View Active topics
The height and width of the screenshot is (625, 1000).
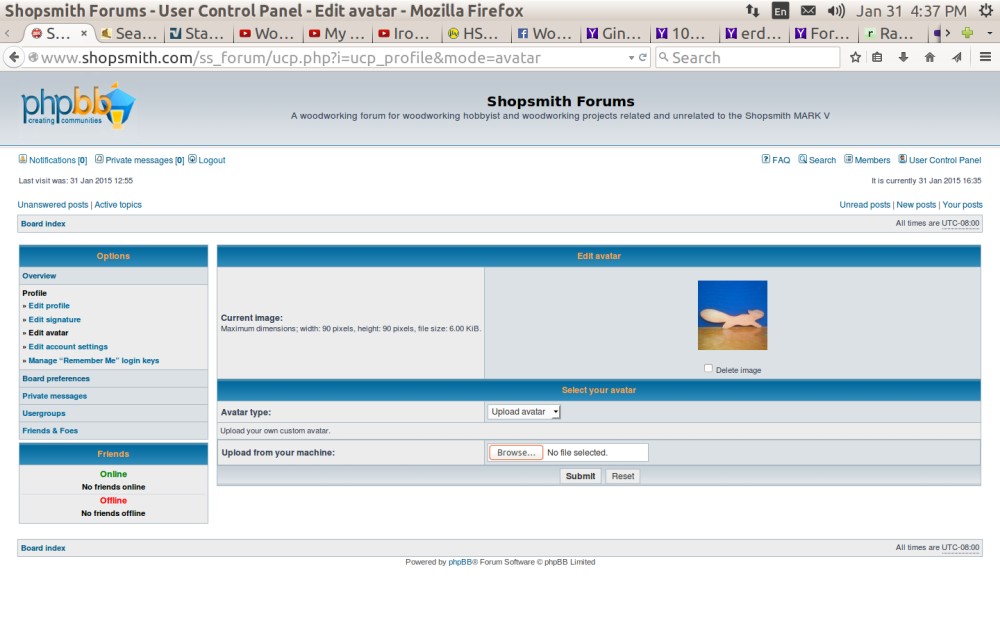point(118,205)
